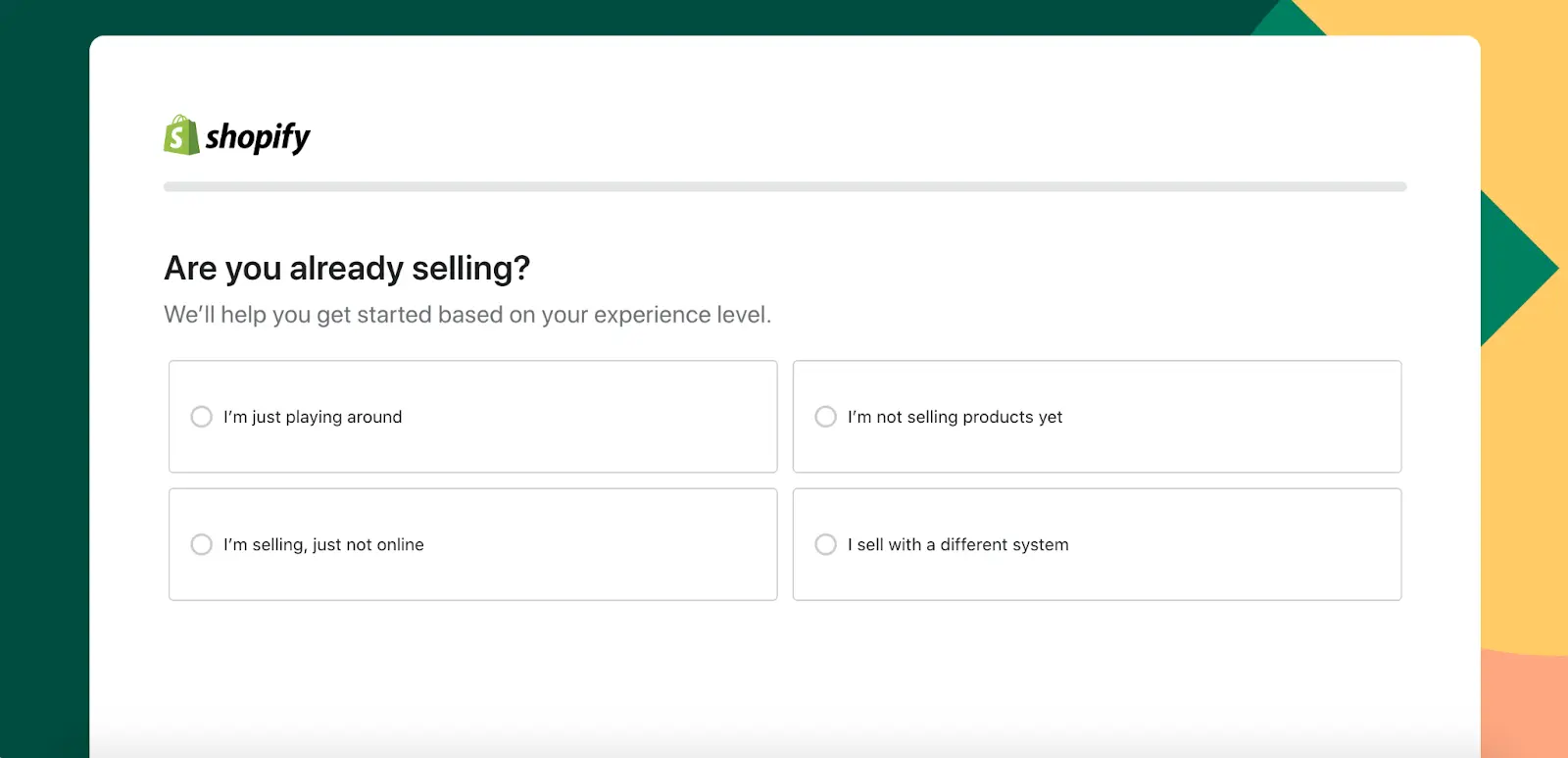This screenshot has height=758, width=1568.
Task: Click the "Are you already selling?" heading
Action: point(347,269)
